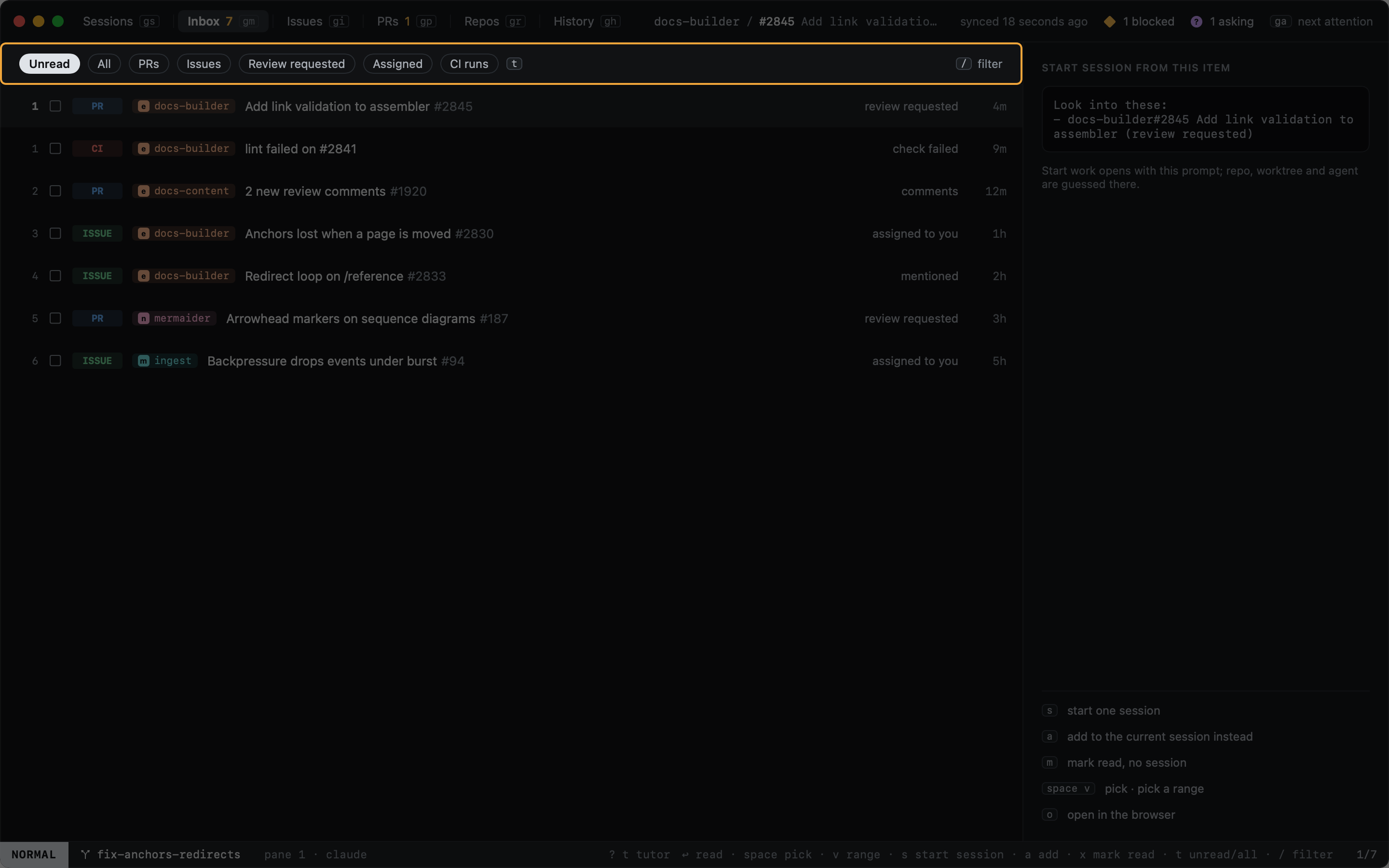Click the m mark read key

pyautogui.click(x=1050, y=763)
